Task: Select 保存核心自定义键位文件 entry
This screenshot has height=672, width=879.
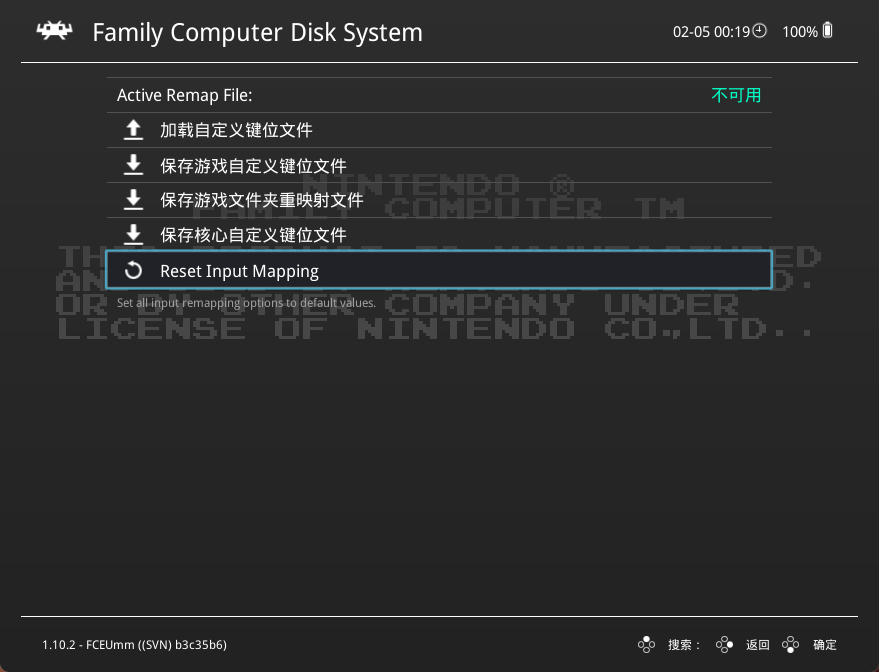Action: click(x=440, y=235)
